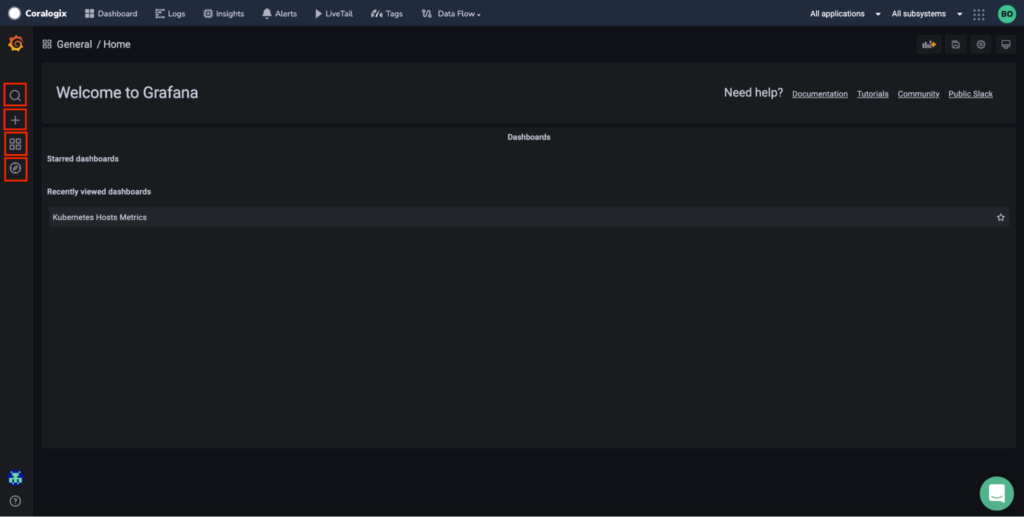This screenshot has width=1024, height=517.
Task: Open the apps grid icon in top bar
Action: click(978, 14)
